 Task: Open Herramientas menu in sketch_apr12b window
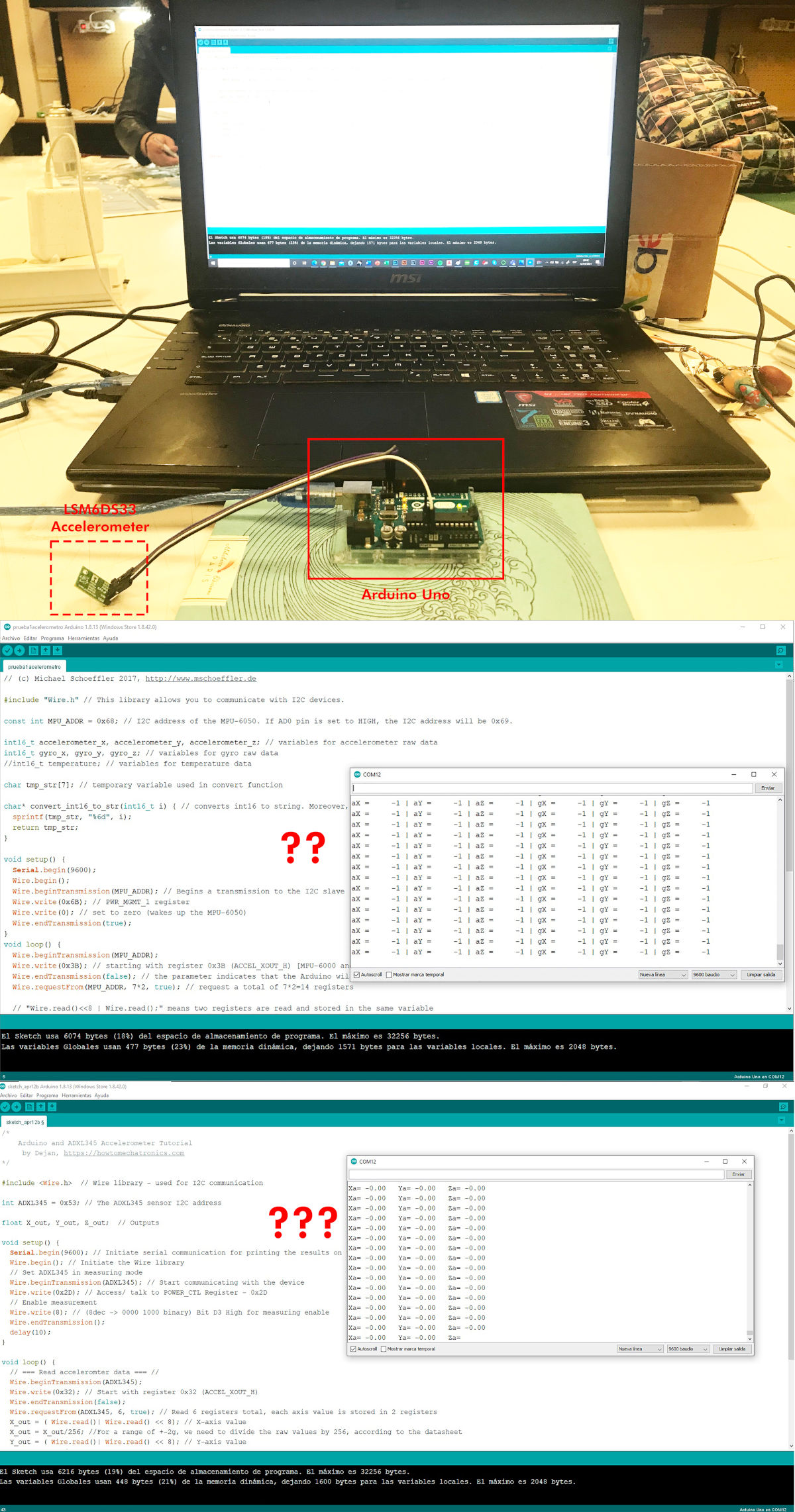point(77,1095)
